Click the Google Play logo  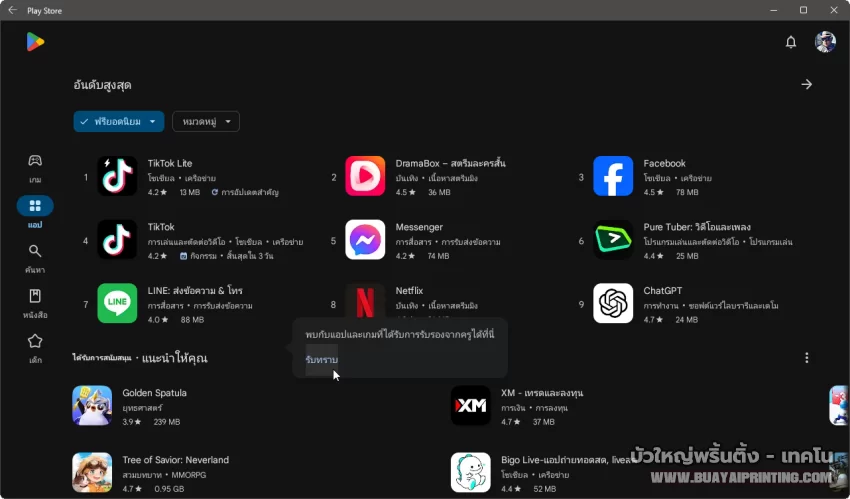[35, 42]
